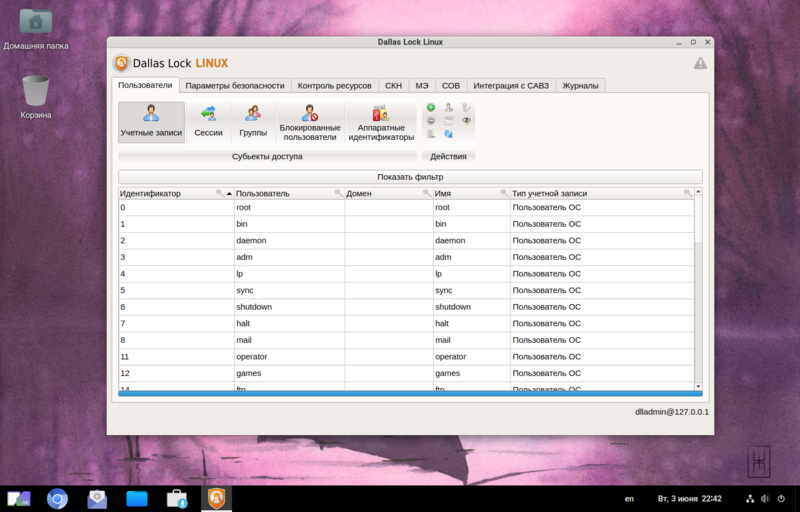The height and width of the screenshot is (512, 800).
Task: Open Блокированные пользователи section
Action: click(x=309, y=121)
